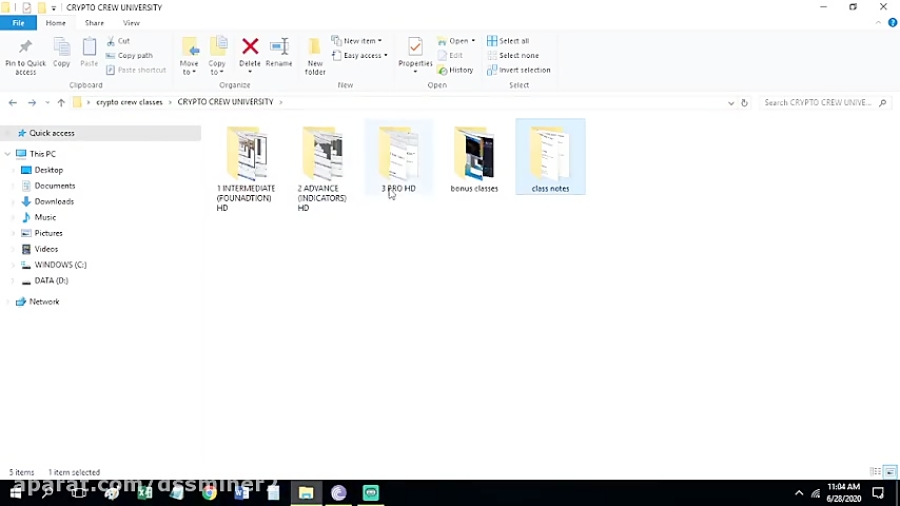Refresh the current folder view
This screenshot has height=506, width=900.
pyautogui.click(x=744, y=103)
